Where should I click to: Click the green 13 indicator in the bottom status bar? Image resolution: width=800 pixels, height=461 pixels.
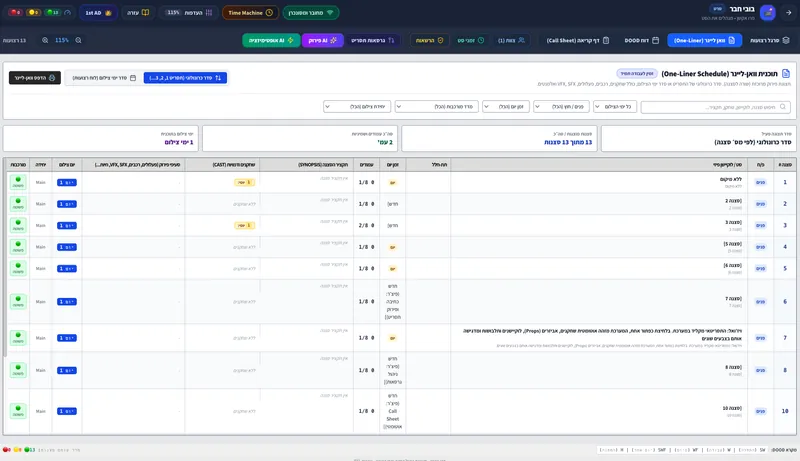pyautogui.click(x=30, y=450)
